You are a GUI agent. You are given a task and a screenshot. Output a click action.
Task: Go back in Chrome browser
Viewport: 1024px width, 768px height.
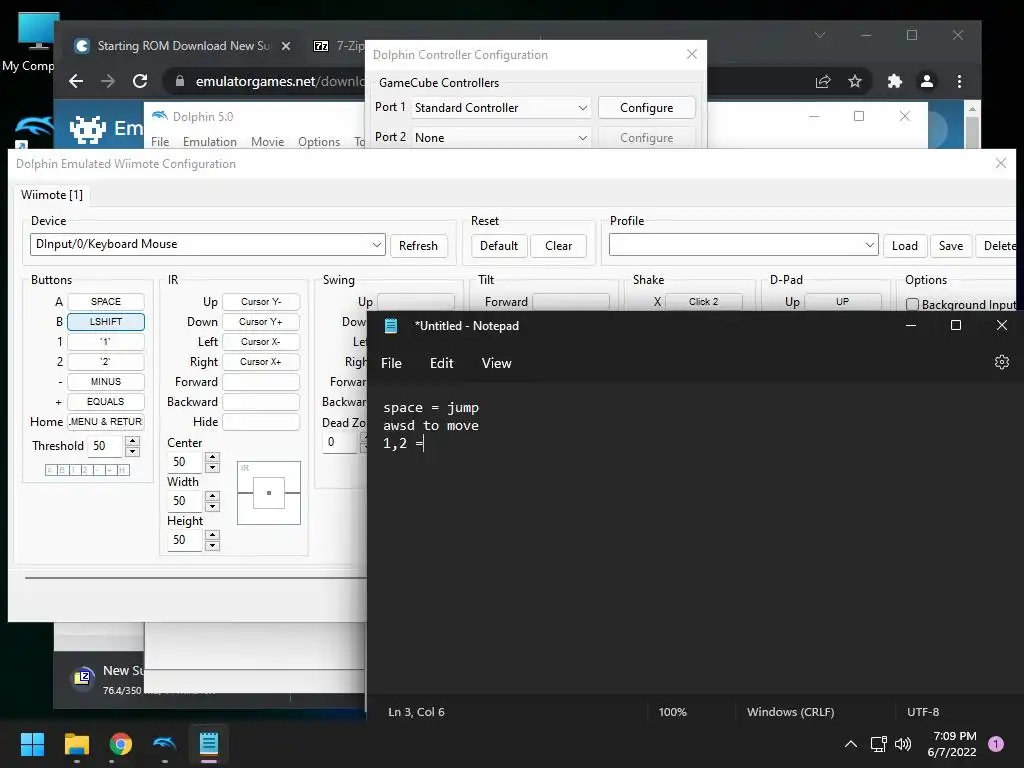tap(76, 81)
